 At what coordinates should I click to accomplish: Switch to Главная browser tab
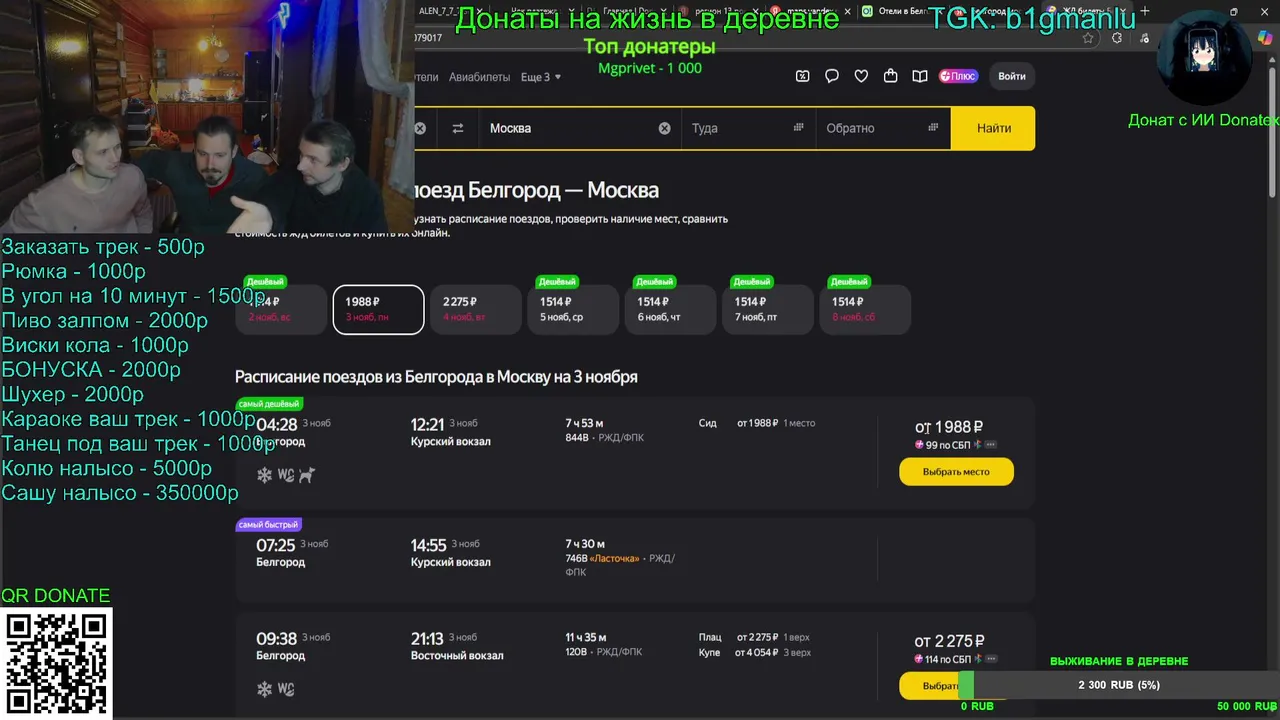(625, 11)
